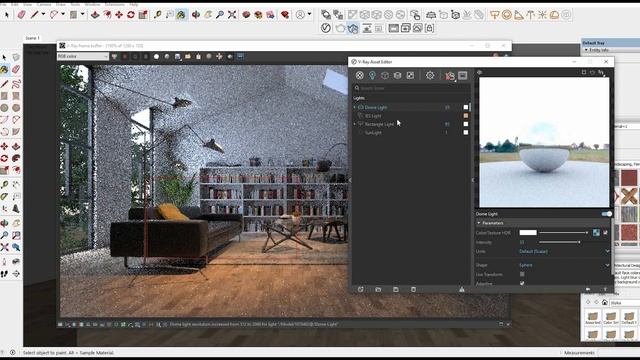Screen dimensions: 640x360
Task: Open the Arc tool dropdown arrow
Action: (63, 14)
